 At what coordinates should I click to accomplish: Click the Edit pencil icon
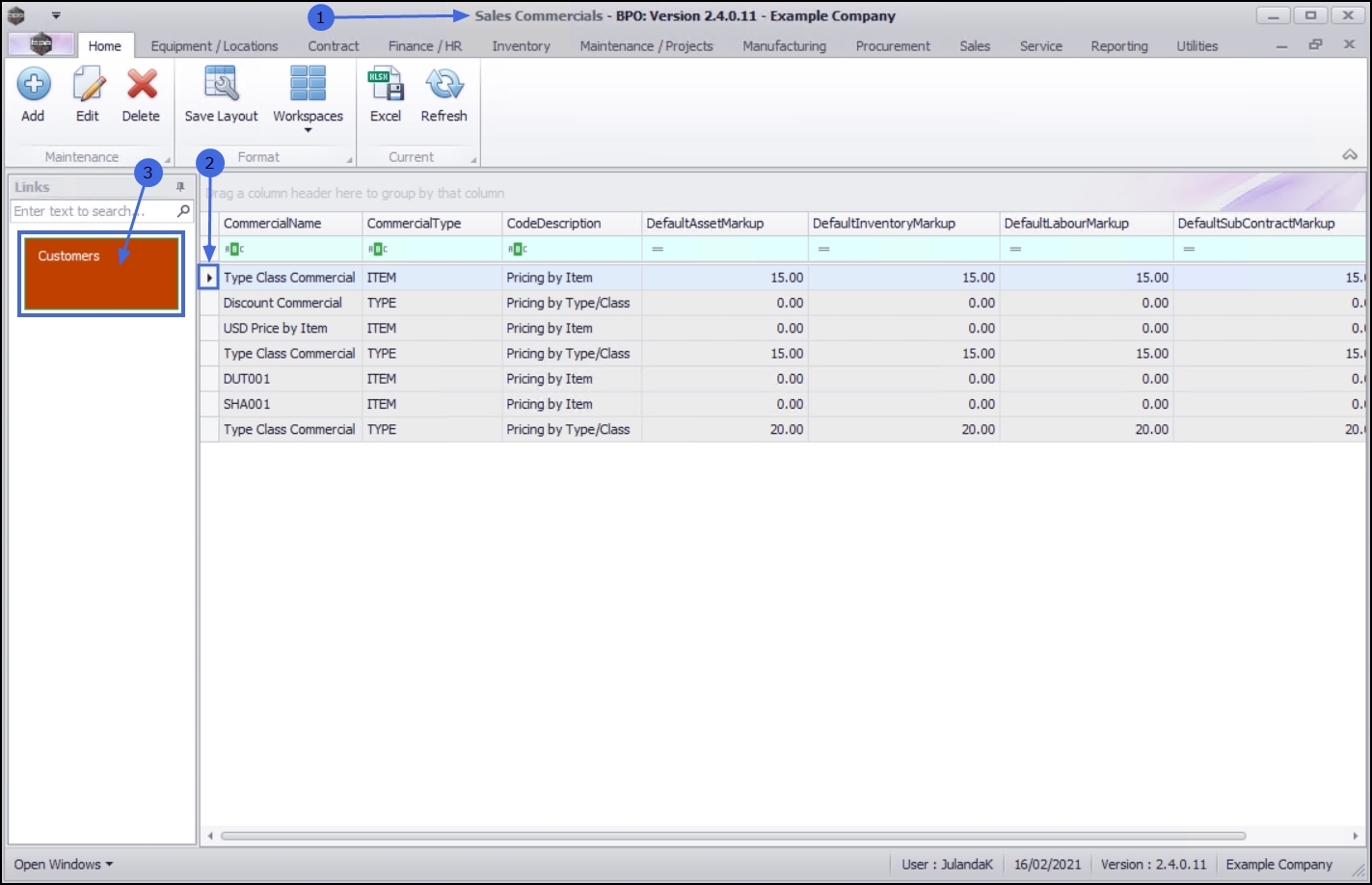click(x=88, y=86)
